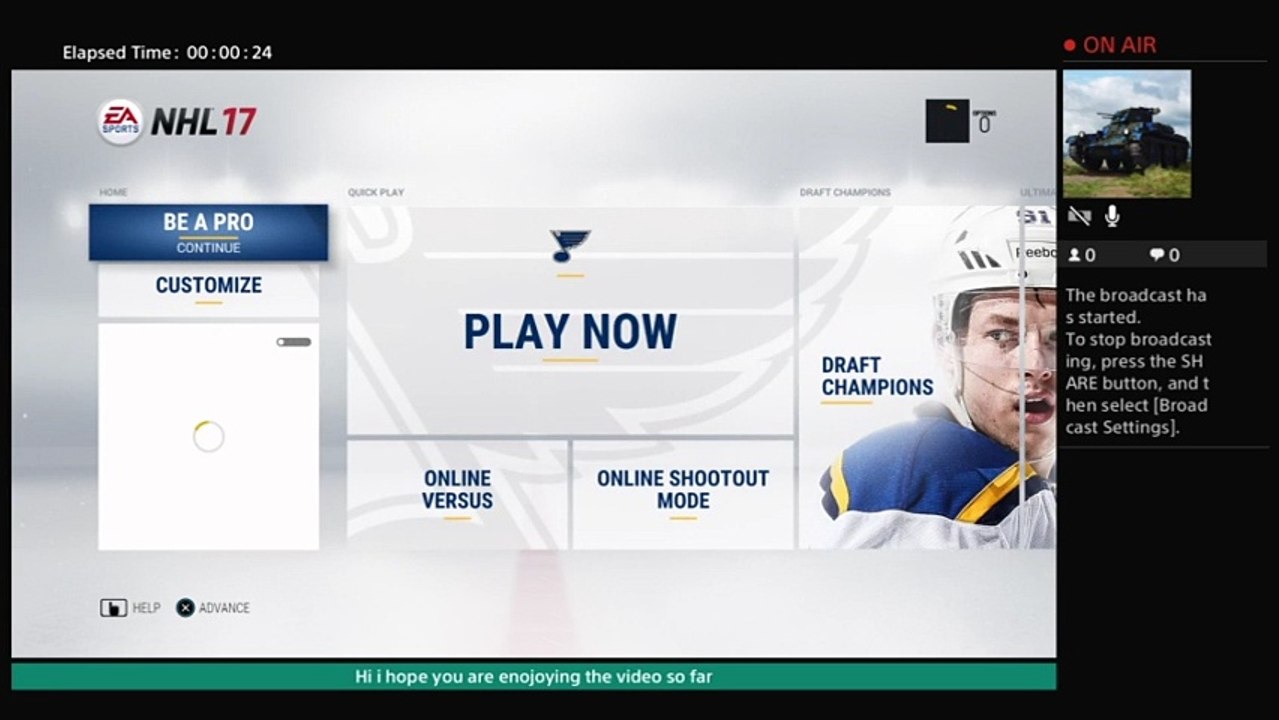Select the BE A PRO Continue tile
The image size is (1279, 720).
click(x=208, y=232)
